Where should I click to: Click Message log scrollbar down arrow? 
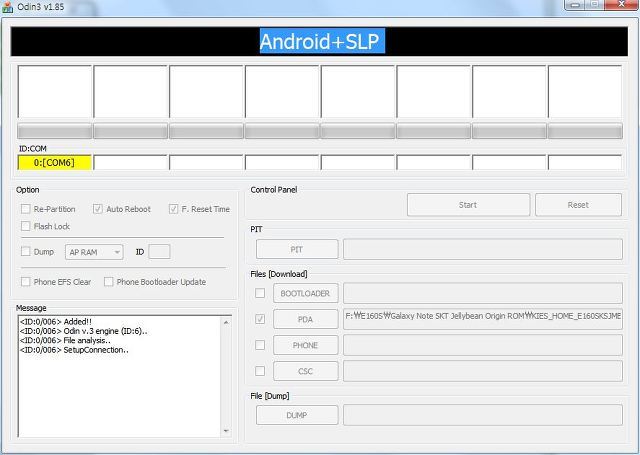point(226,431)
